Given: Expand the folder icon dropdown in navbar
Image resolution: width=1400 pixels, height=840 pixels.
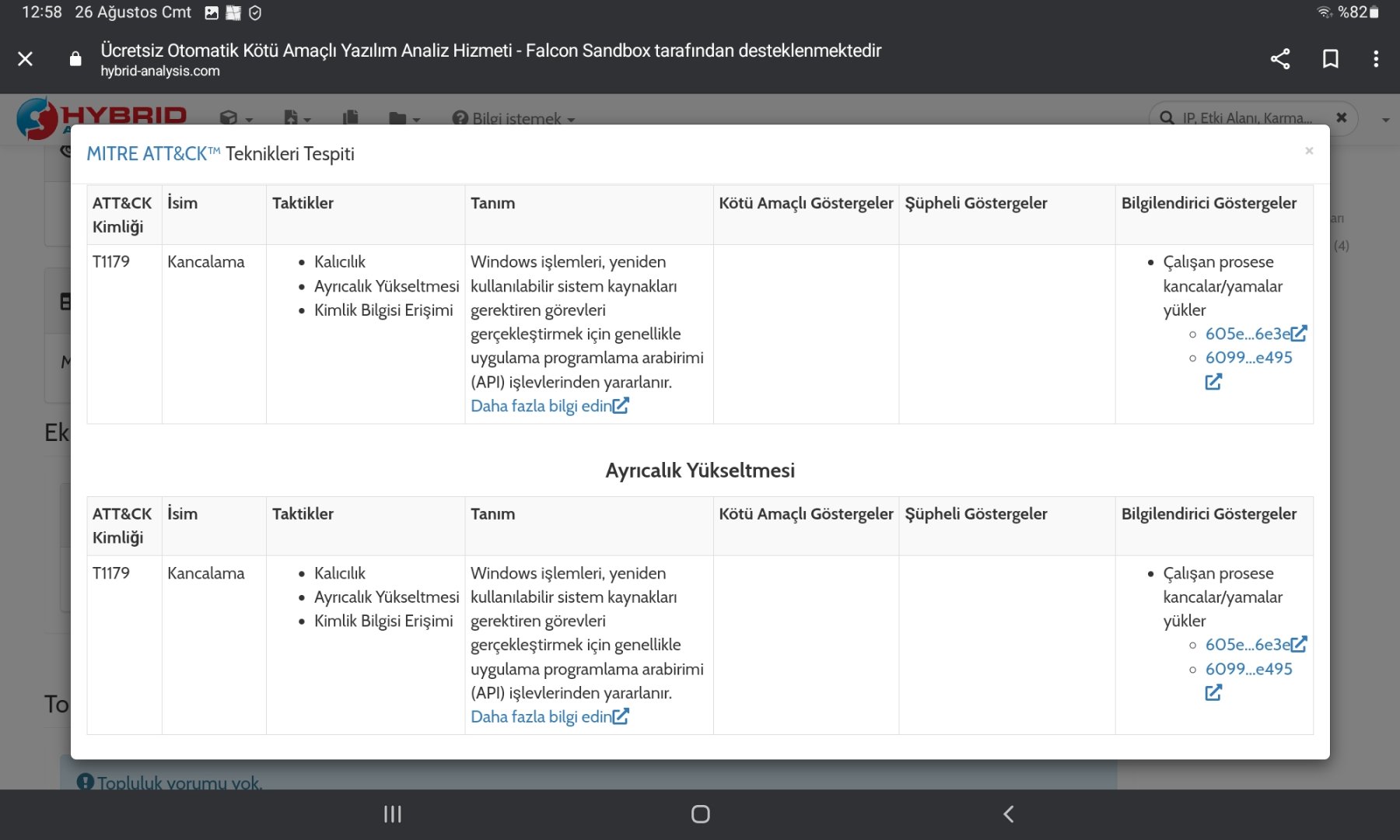Looking at the screenshot, I should pos(404,118).
